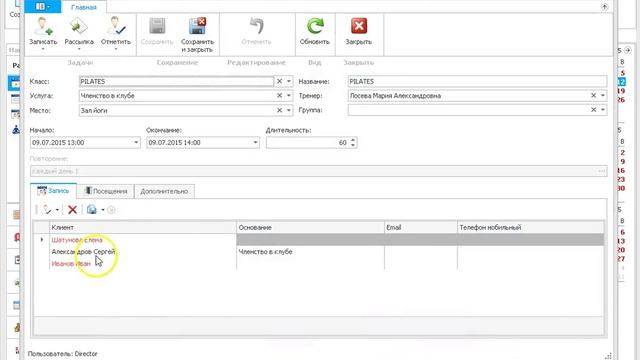Clear the Тренер field with its X
Image resolution: width=640 pixels, height=360 pixels.
coord(593,96)
